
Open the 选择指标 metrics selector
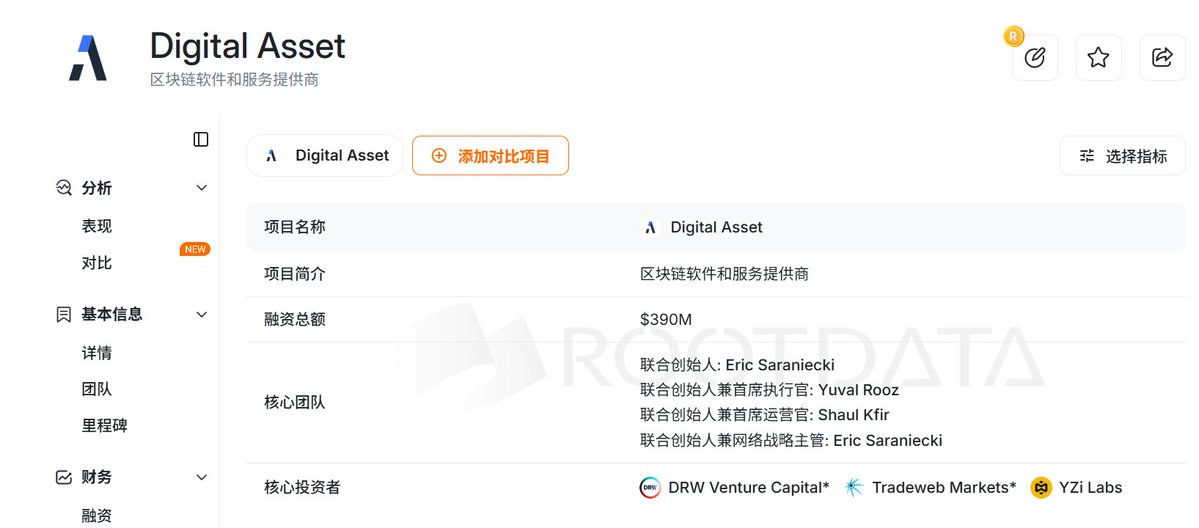(1122, 156)
